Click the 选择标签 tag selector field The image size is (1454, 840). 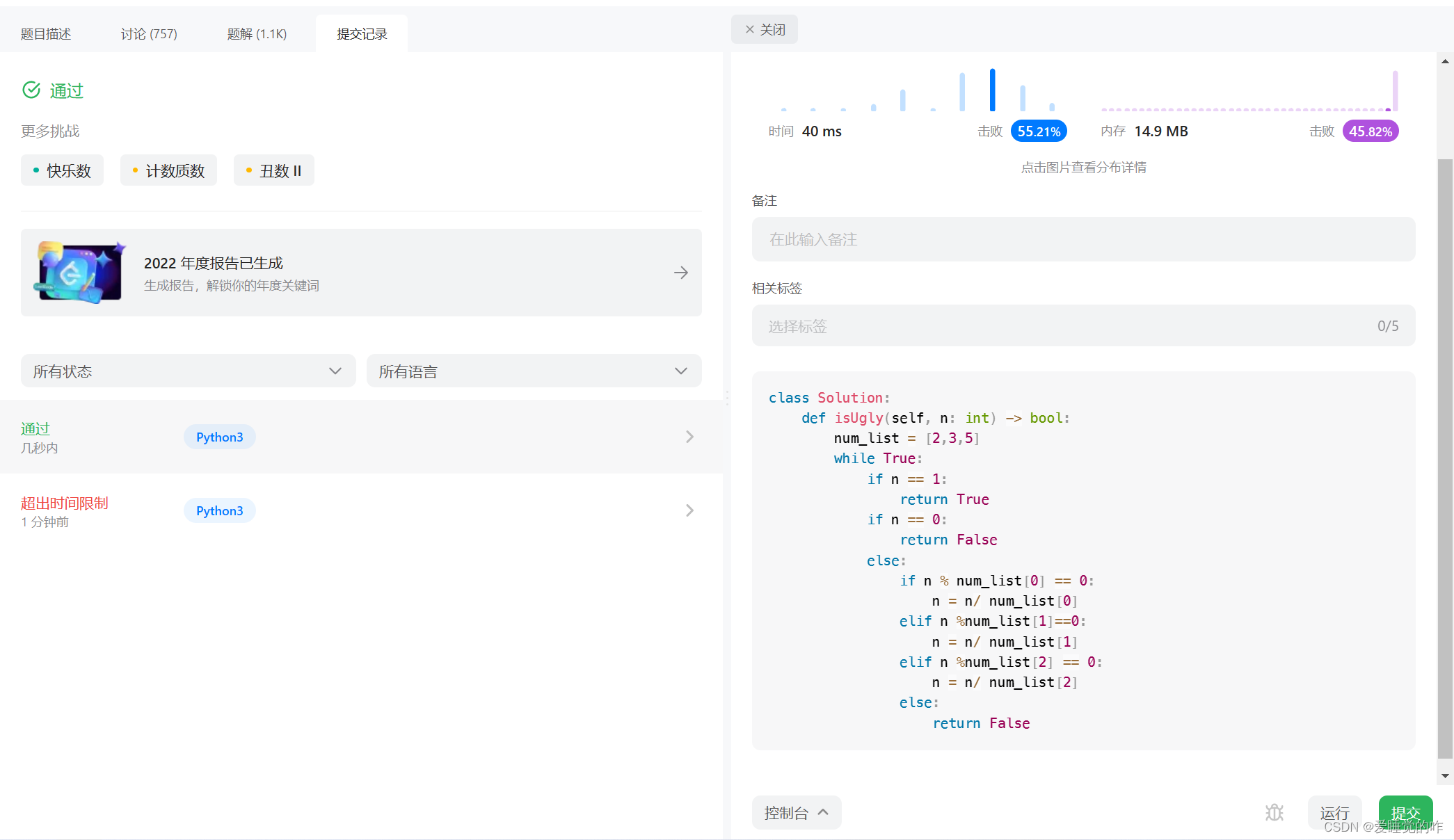pos(1082,326)
